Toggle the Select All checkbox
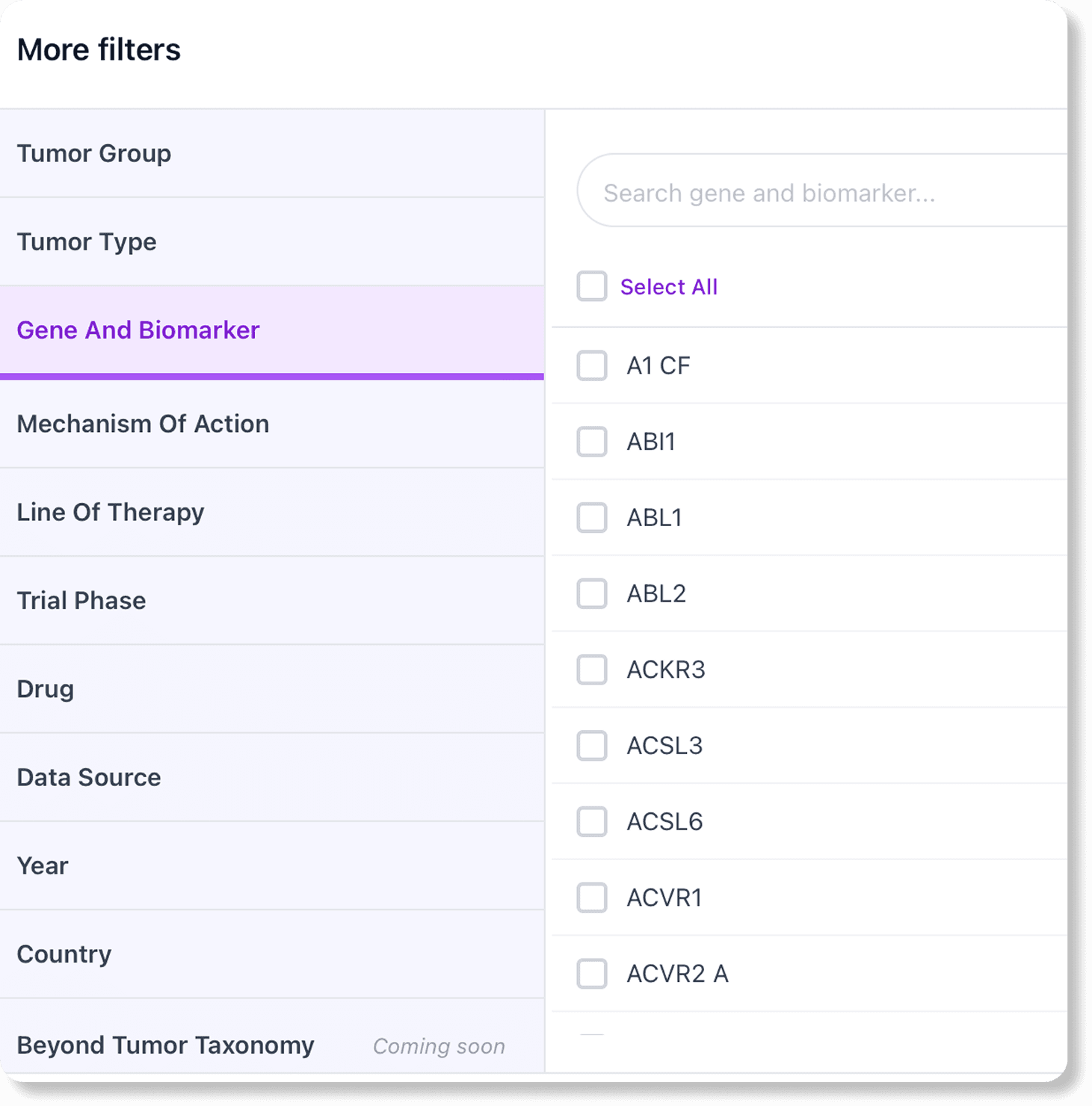This screenshot has width=1092, height=1106. pyautogui.click(x=592, y=286)
